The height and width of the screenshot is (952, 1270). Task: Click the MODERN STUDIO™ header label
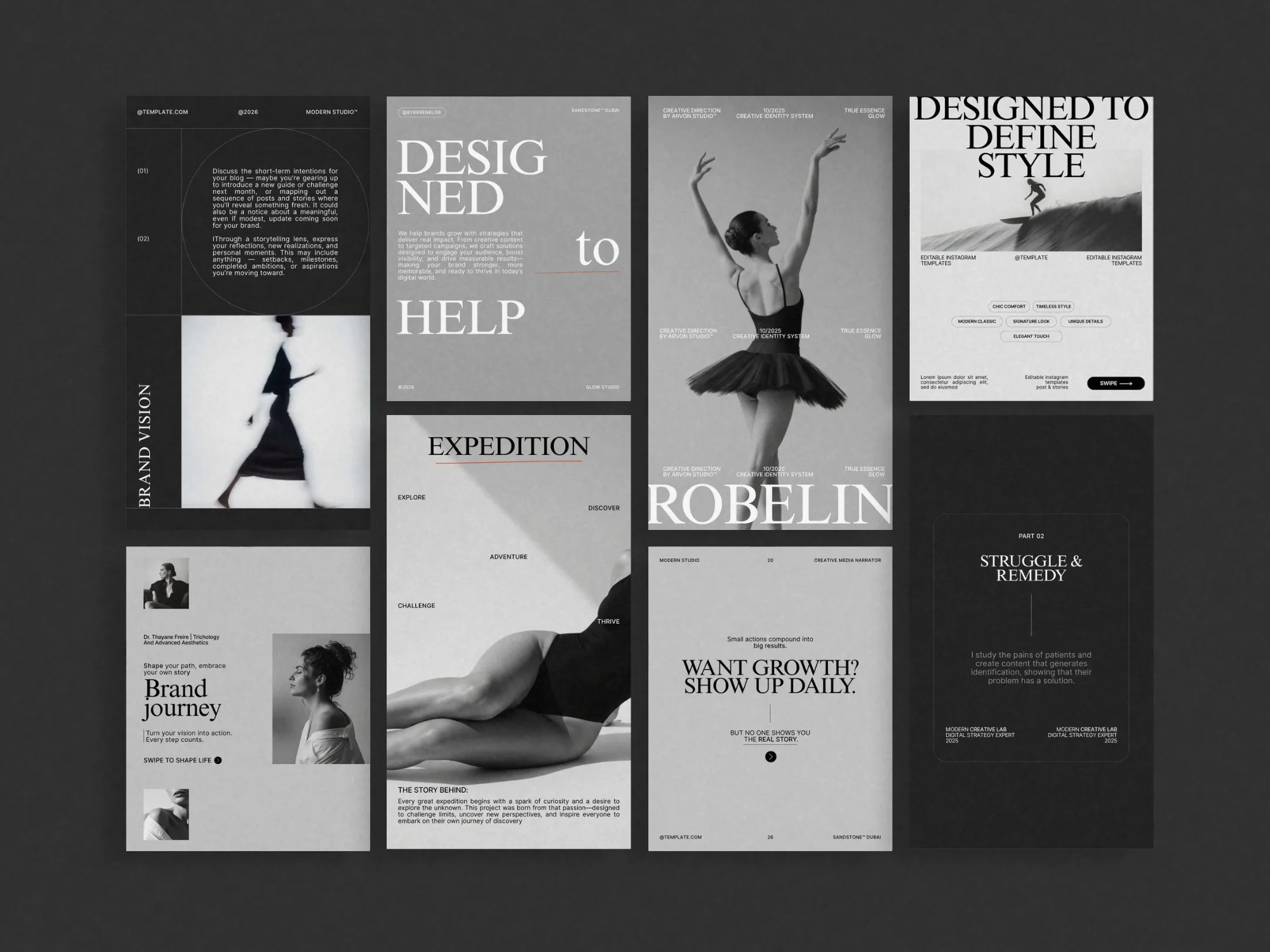point(331,112)
